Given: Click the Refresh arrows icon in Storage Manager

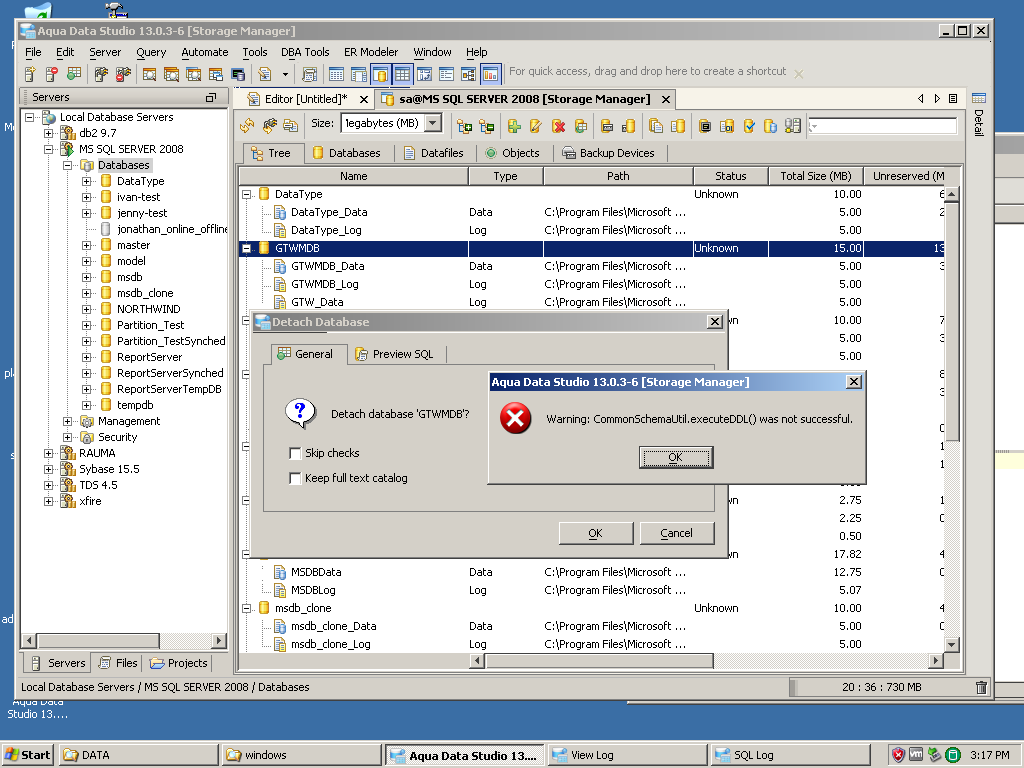Looking at the screenshot, I should pyautogui.click(x=247, y=125).
